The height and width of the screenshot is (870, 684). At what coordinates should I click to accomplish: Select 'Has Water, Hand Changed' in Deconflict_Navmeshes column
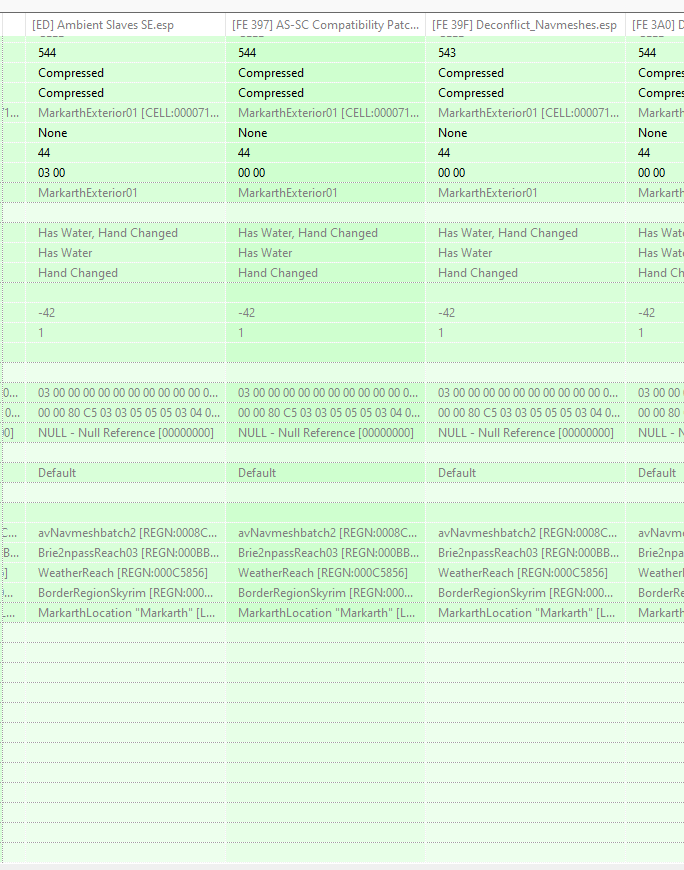508,233
